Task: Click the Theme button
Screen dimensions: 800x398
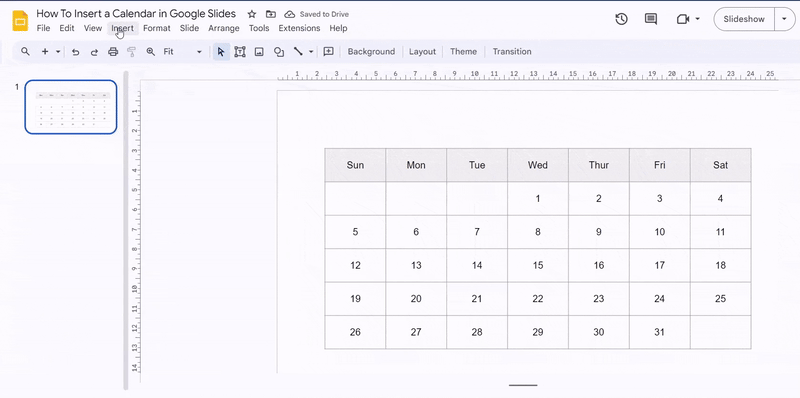Action: pyautogui.click(x=463, y=52)
